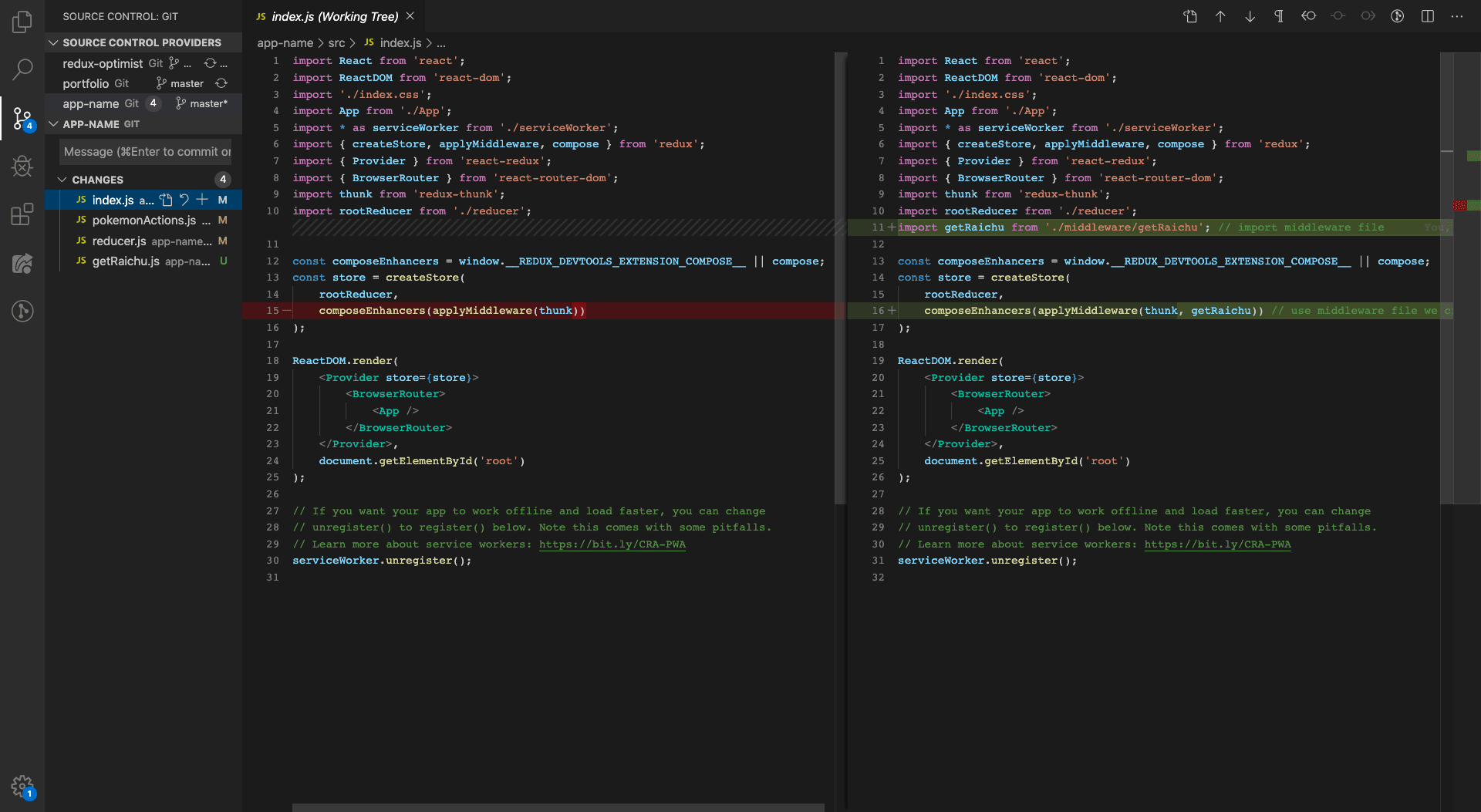The width and height of the screenshot is (1481, 812).
Task: Click the left pane horizontal scrollbar
Action: tap(558, 807)
